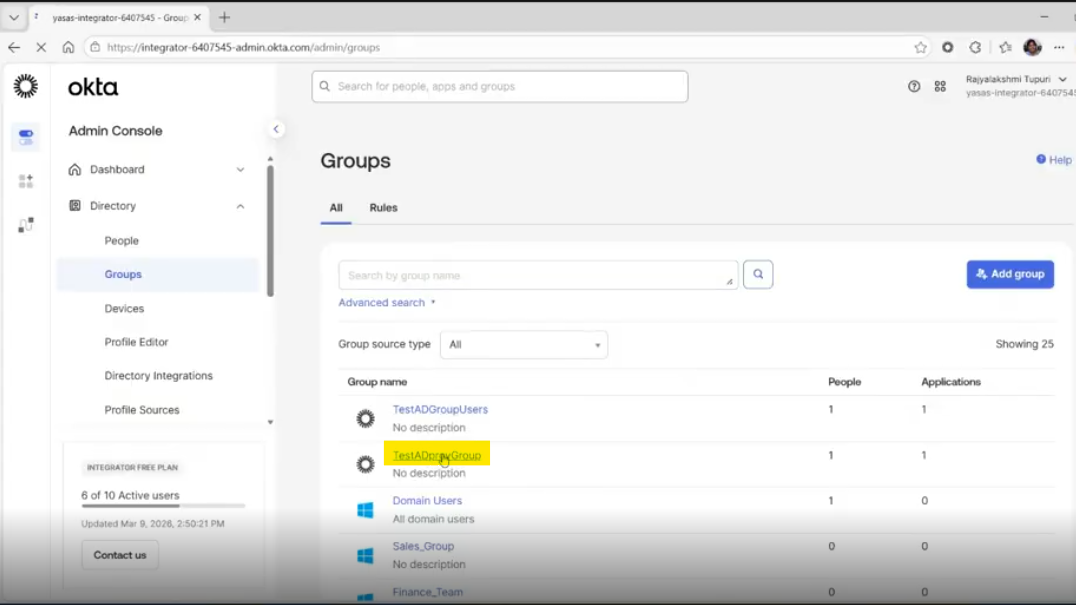
Task: Collapse the Directory menu section
Action: pos(240,206)
